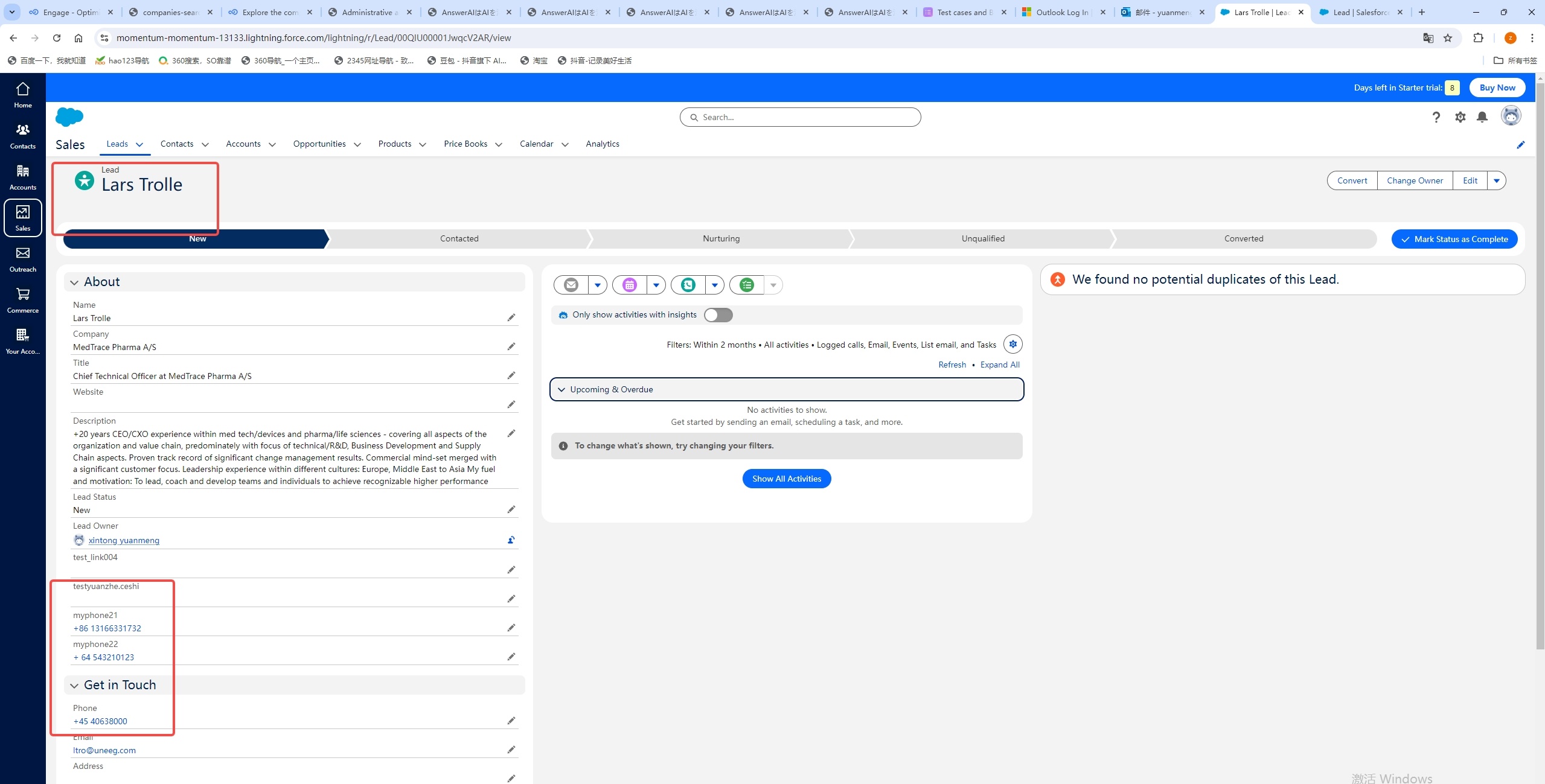Select the Contacted status stage
The image size is (1545, 784).
[x=459, y=238]
